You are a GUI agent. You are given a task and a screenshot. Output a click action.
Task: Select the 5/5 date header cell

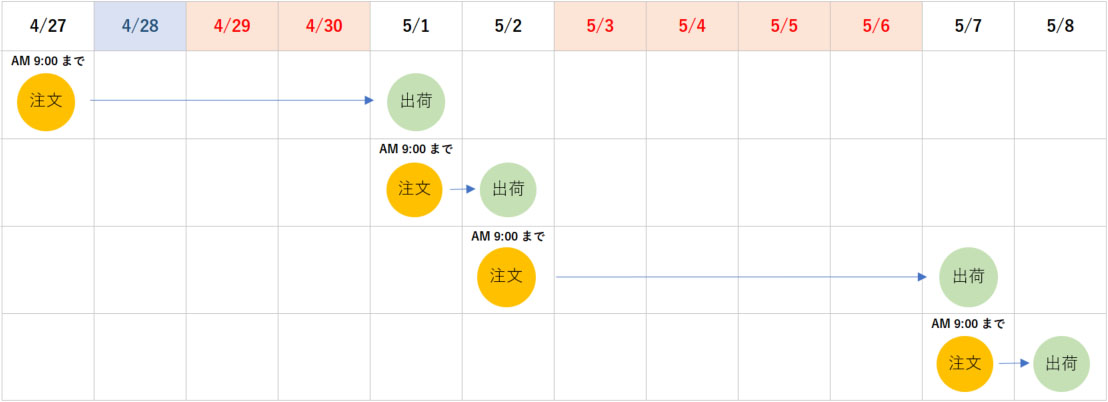pyautogui.click(x=784, y=26)
